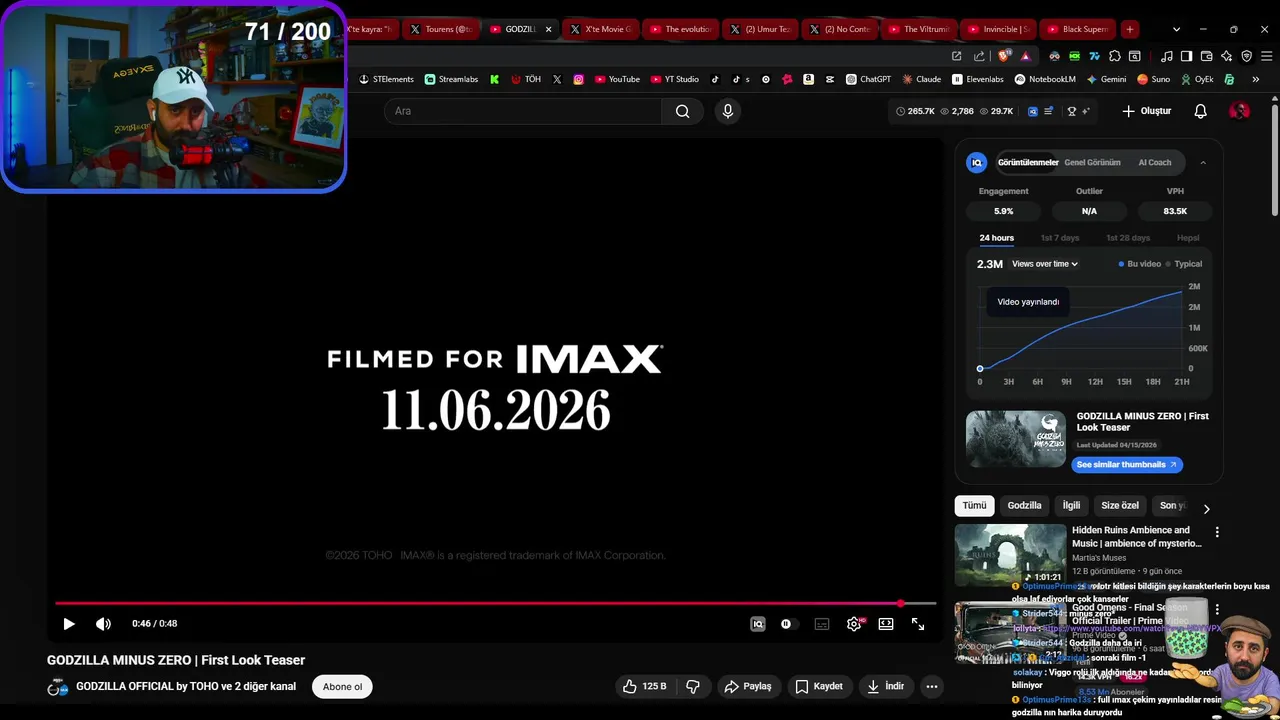Open Streamlabs bookmark
This screenshot has width=1280, height=720.
coord(452,79)
